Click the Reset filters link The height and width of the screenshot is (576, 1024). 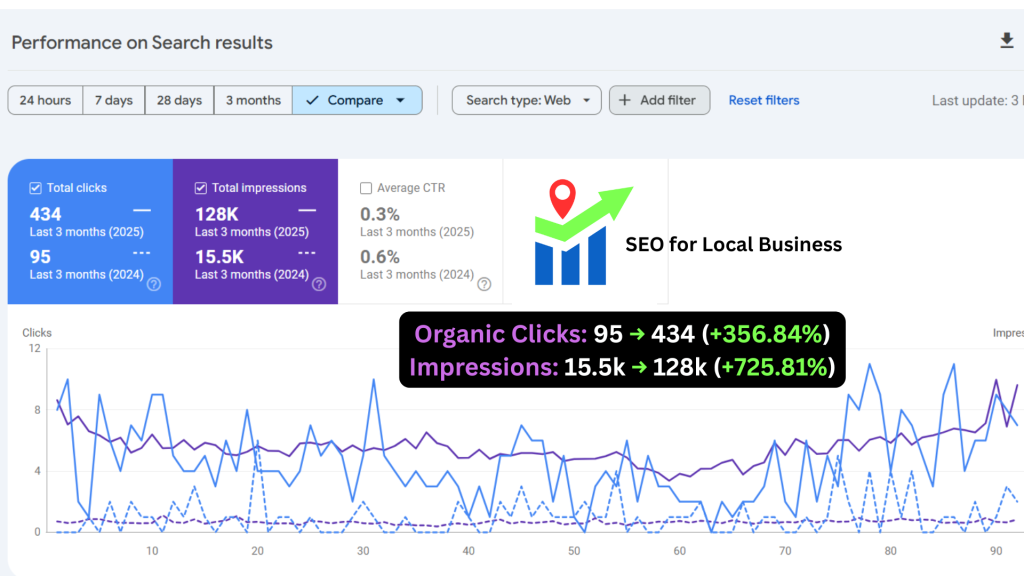pyautogui.click(x=763, y=100)
